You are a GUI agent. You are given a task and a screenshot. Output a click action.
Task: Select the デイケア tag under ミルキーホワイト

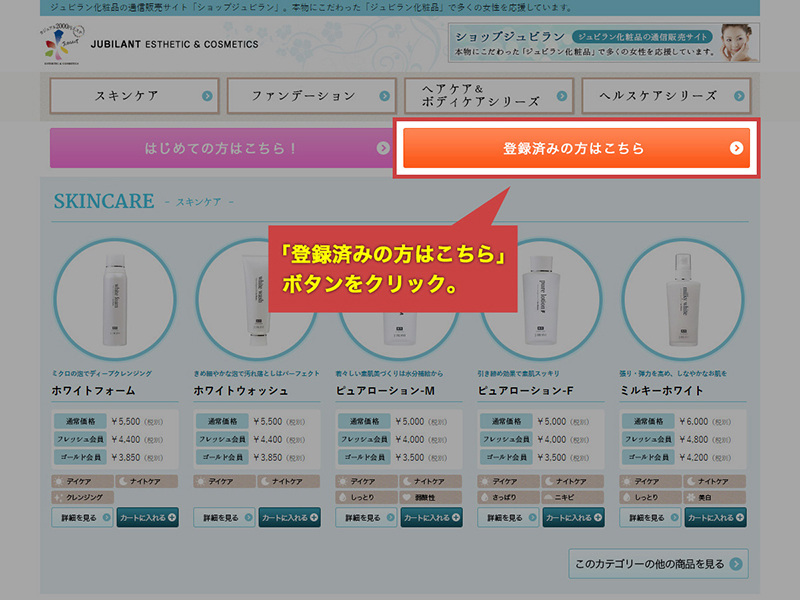pos(651,481)
